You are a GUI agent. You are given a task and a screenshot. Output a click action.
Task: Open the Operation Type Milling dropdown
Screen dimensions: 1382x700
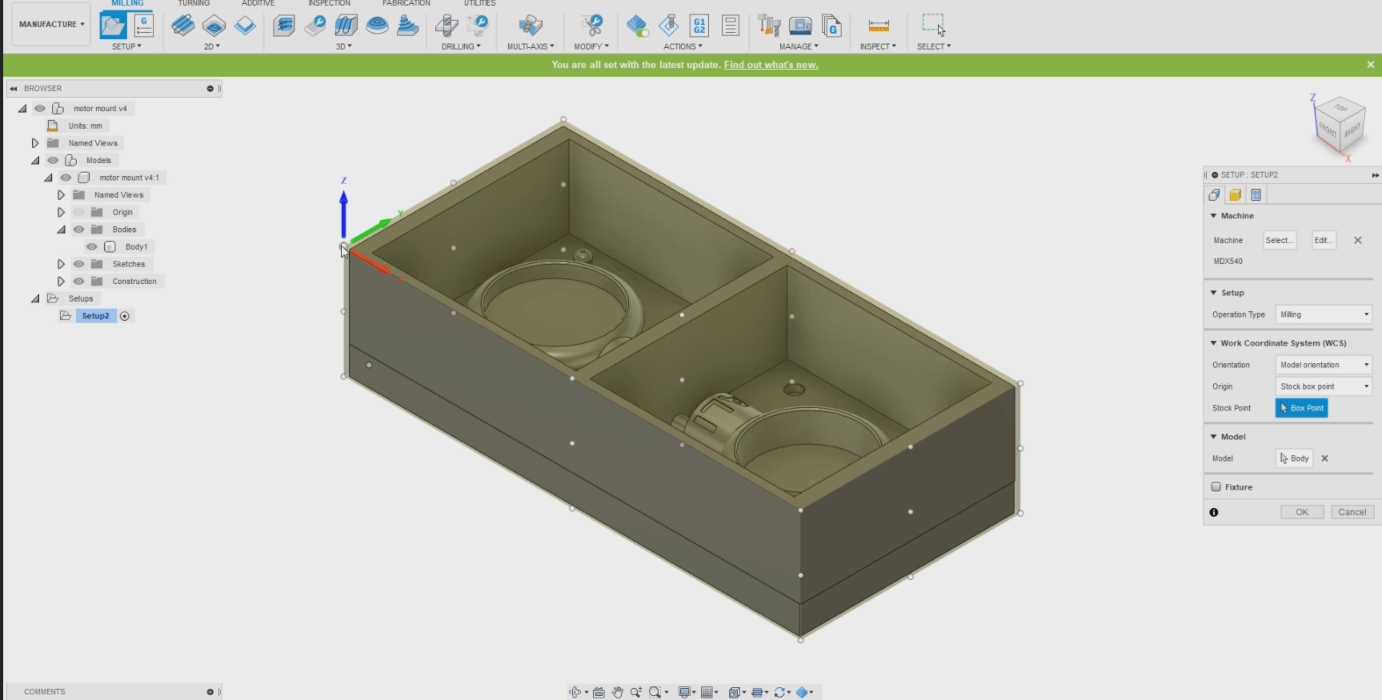[x=1323, y=314]
